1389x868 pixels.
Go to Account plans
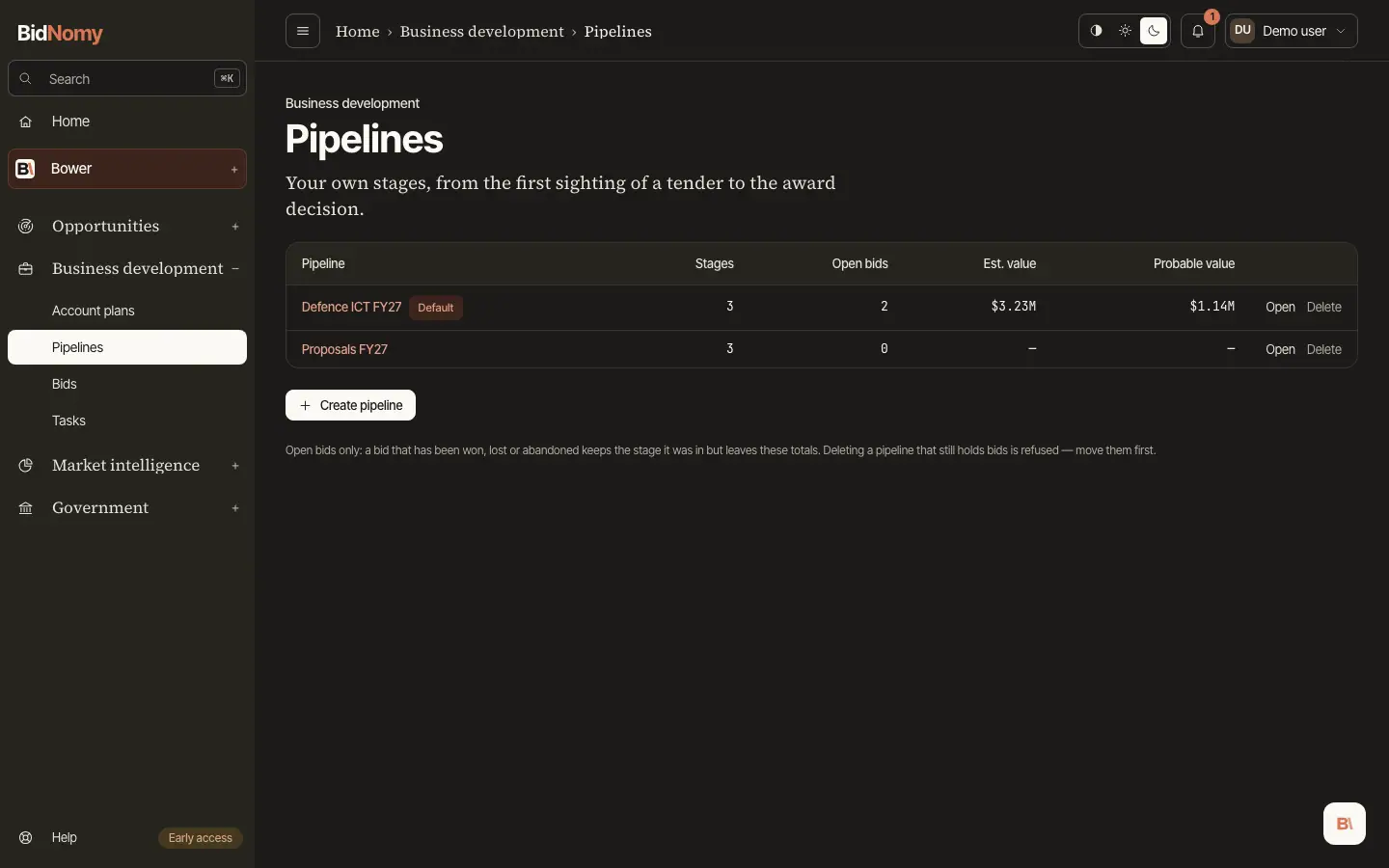(x=127, y=311)
